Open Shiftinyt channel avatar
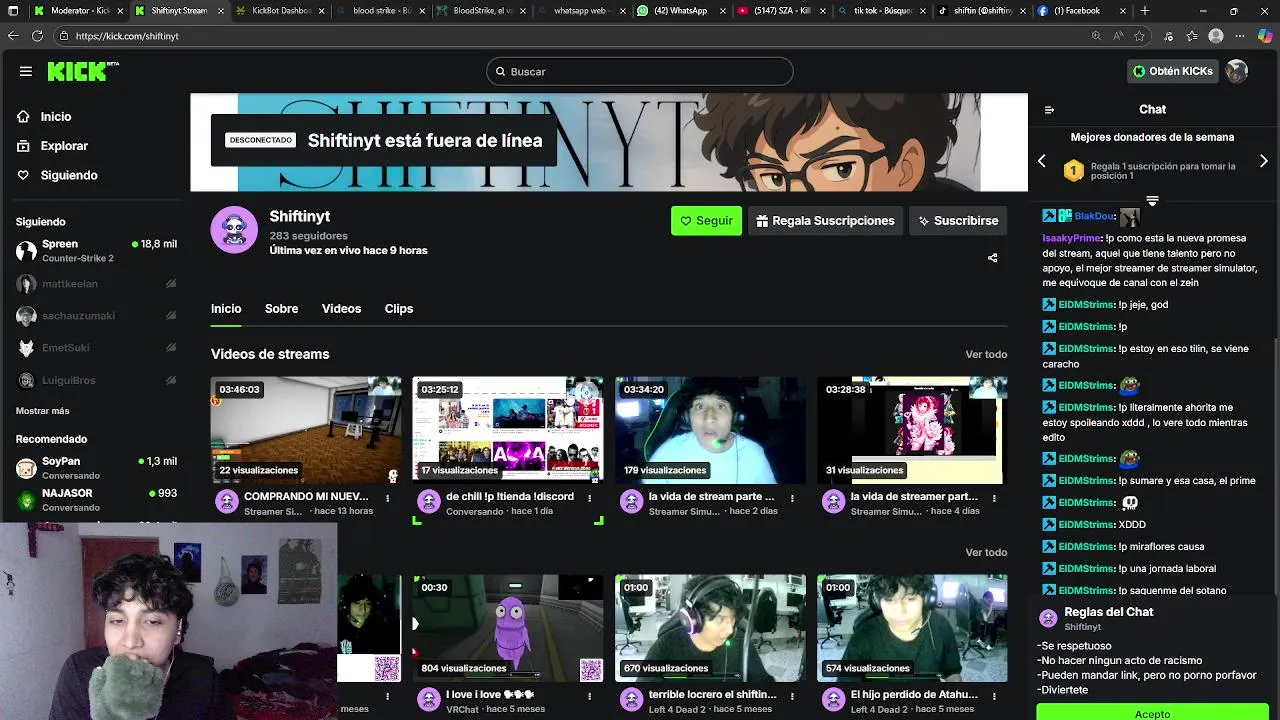Viewport: 1280px width, 720px height. (x=234, y=230)
